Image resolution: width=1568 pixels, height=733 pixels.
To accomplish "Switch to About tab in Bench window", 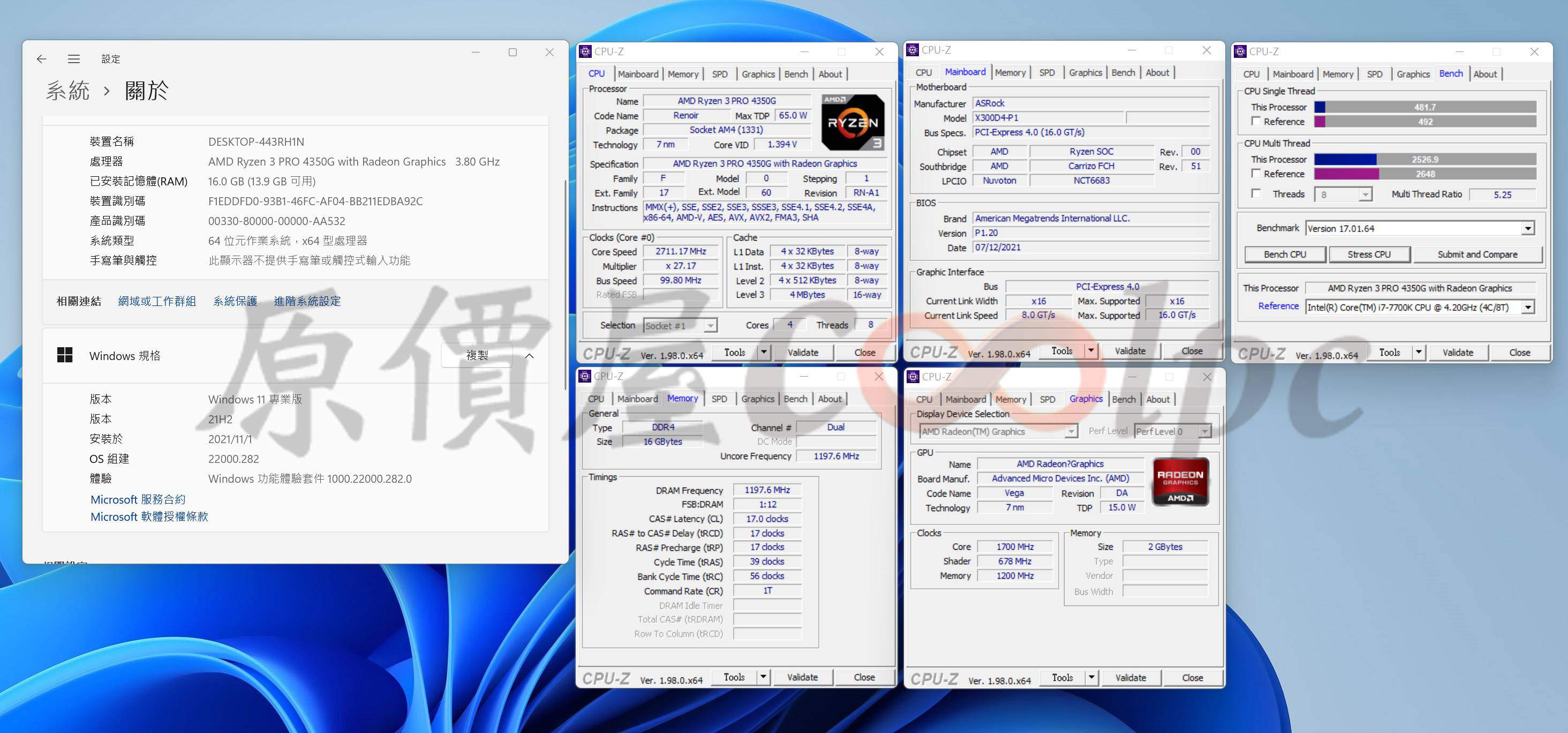I will (x=1484, y=74).
